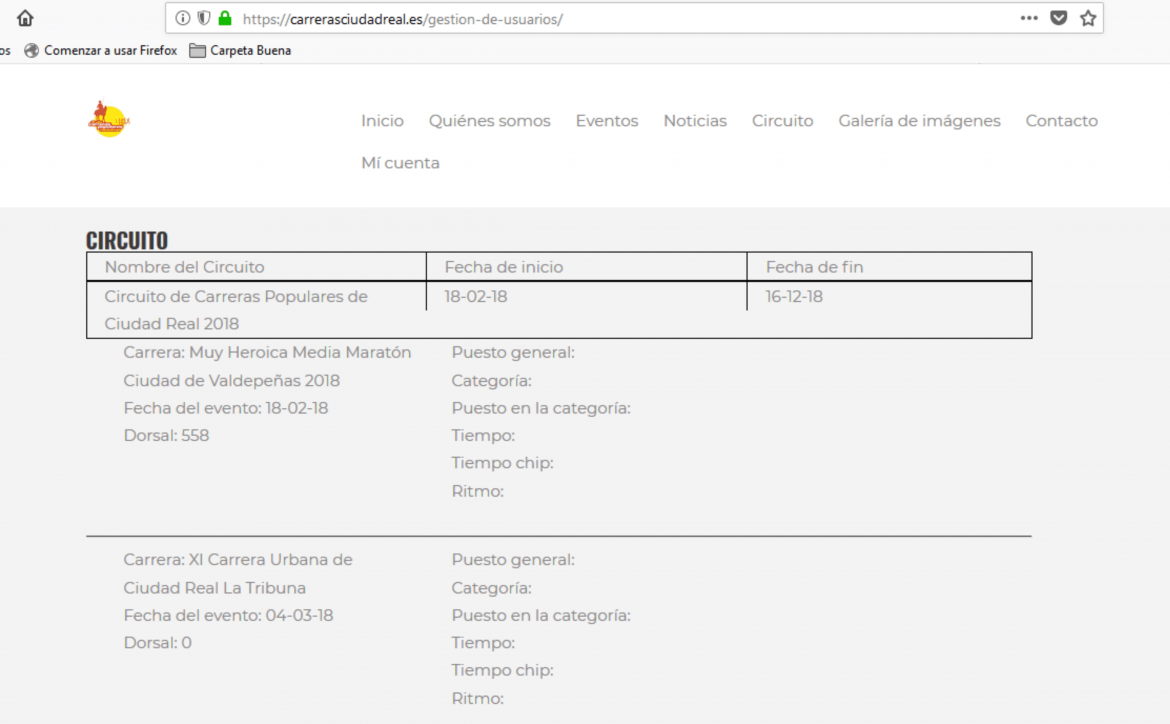The width and height of the screenshot is (1170, 724).
Task: Click Dorsal: 558 text
Action: pos(166,436)
